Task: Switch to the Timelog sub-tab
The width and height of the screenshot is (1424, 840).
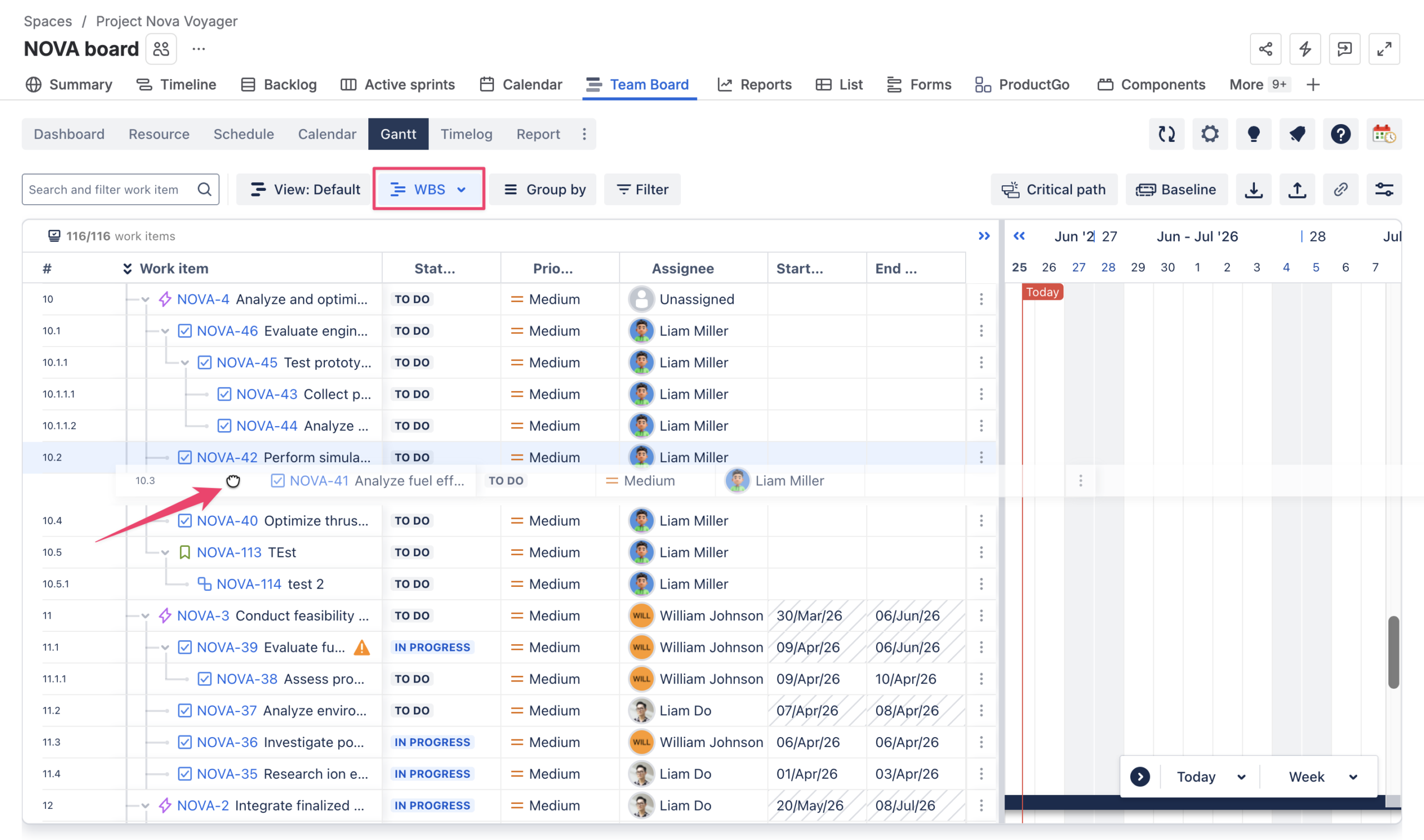Action: click(466, 134)
